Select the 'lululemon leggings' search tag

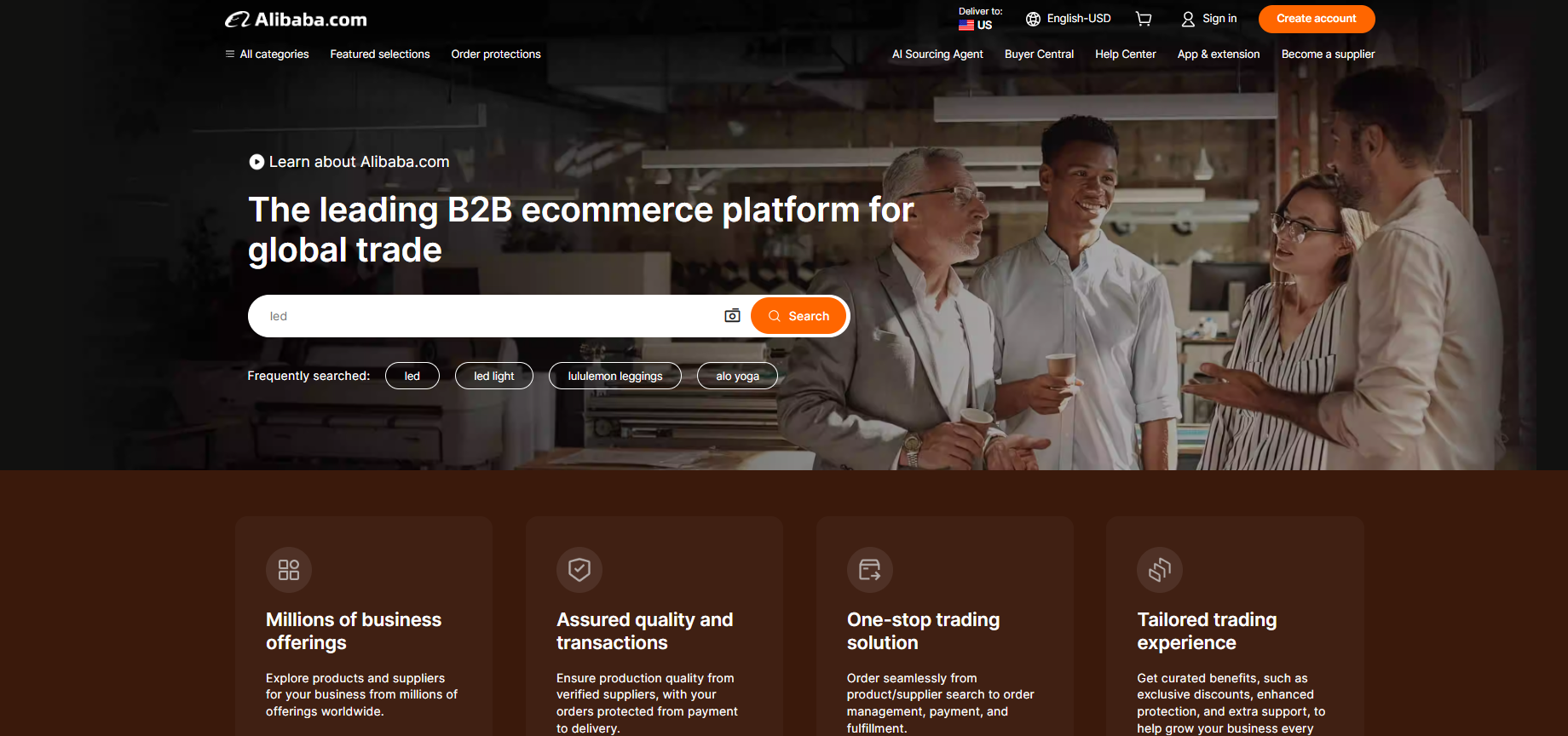[x=615, y=376]
